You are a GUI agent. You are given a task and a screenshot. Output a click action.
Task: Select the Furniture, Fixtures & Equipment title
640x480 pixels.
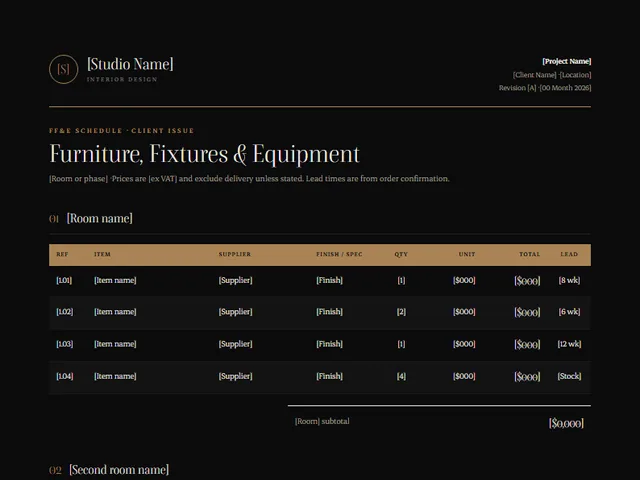point(204,154)
